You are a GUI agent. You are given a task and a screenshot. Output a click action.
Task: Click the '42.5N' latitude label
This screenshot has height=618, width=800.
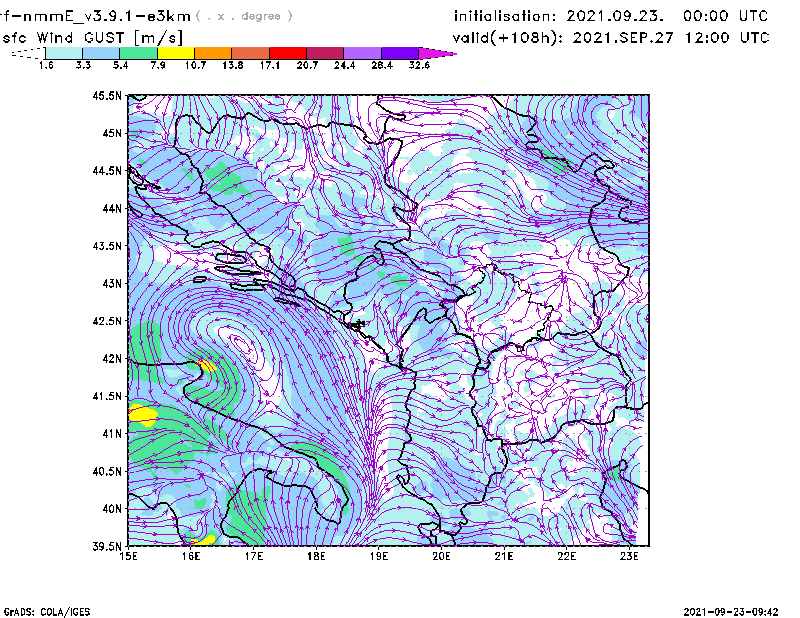point(107,321)
